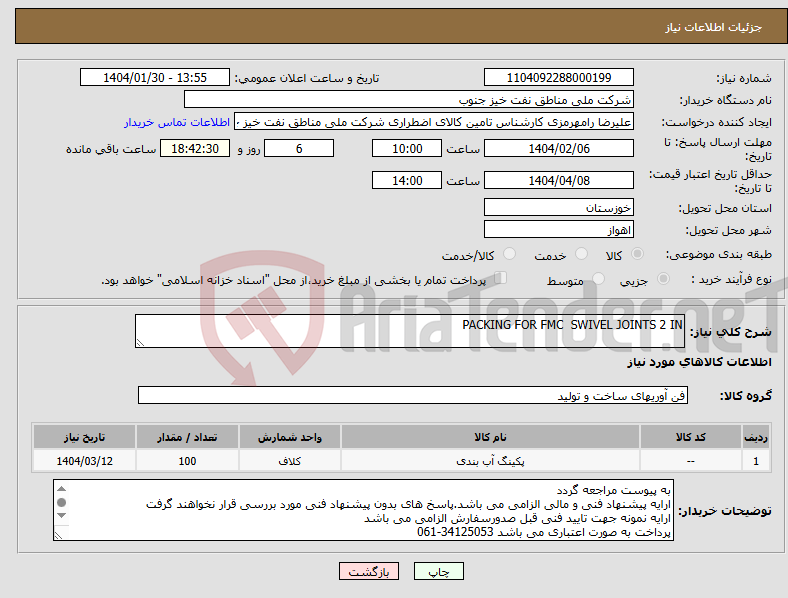Click the buyer notes text area
This screenshot has height=598, width=788.
point(363,510)
